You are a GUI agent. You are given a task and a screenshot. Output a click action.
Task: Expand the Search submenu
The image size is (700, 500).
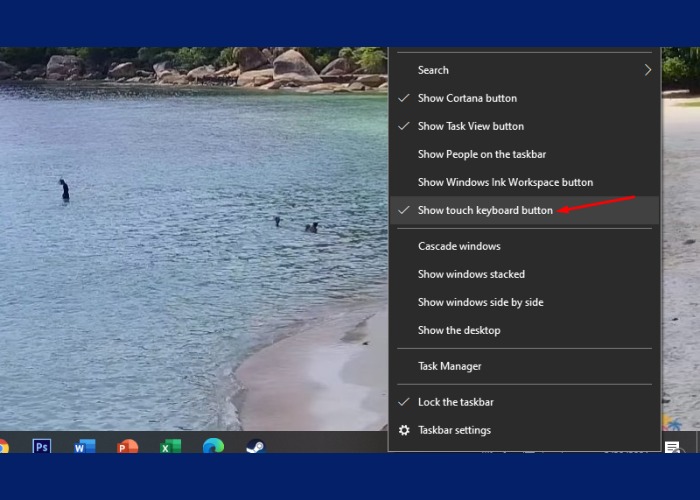click(x=433, y=70)
